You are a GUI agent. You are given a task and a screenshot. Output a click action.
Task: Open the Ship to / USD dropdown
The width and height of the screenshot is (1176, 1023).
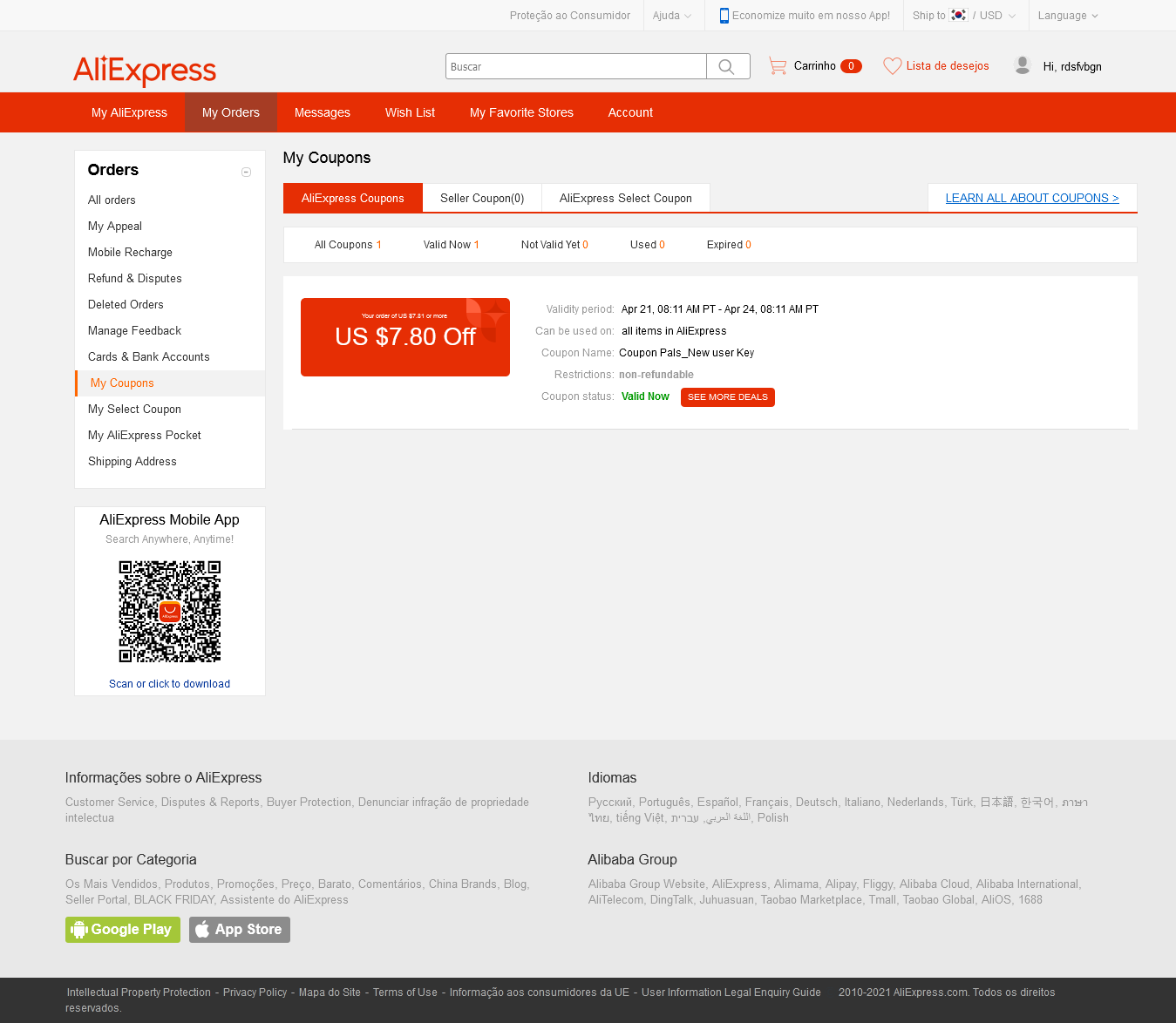pyautogui.click(x=964, y=16)
